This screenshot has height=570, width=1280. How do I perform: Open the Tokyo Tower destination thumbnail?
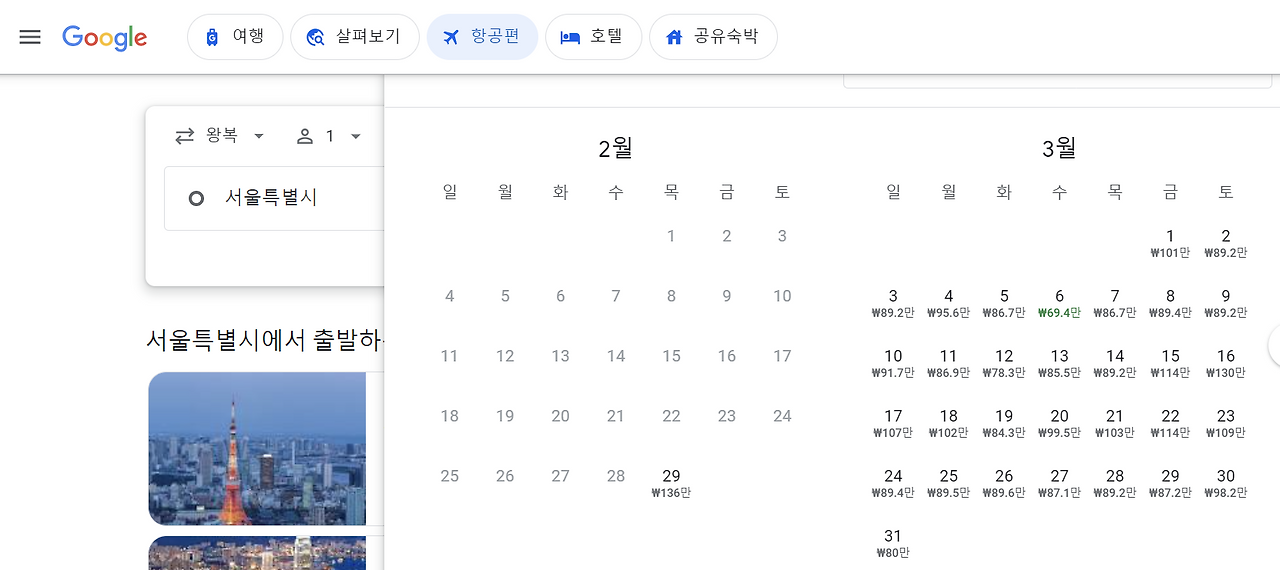pyautogui.click(x=257, y=449)
